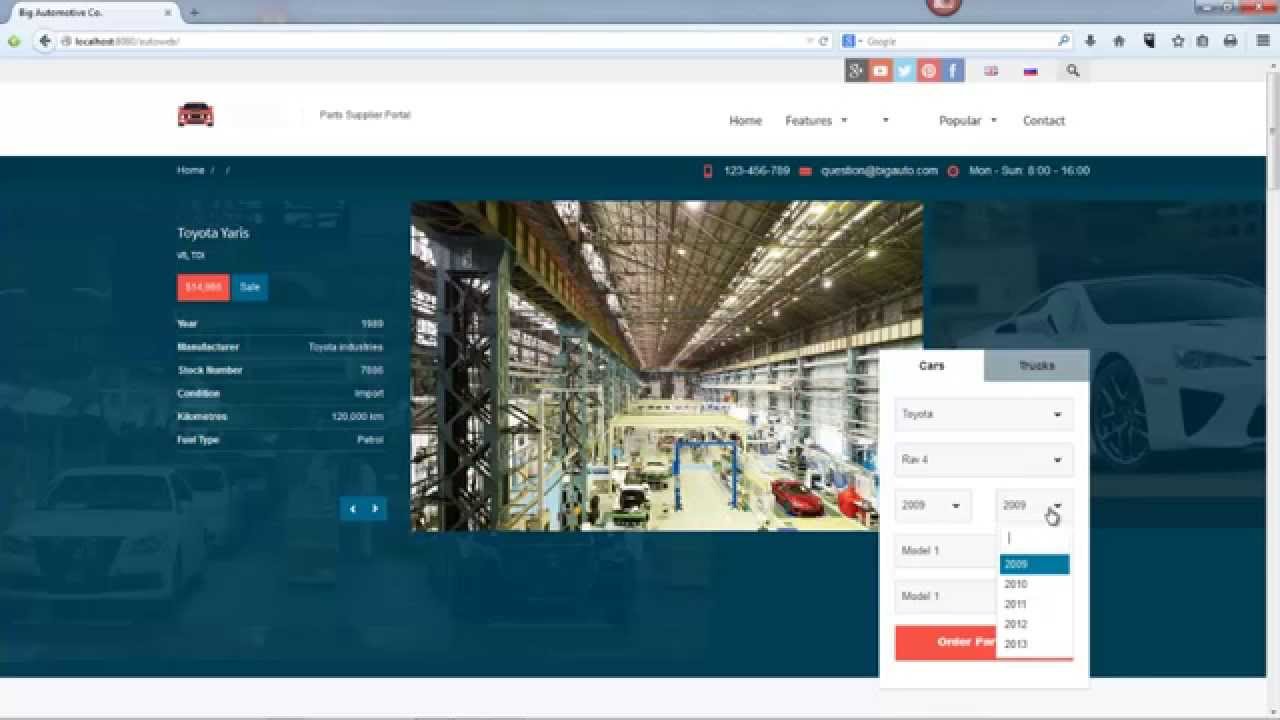
Task: Select 2010 in the year list
Action: click(1035, 584)
